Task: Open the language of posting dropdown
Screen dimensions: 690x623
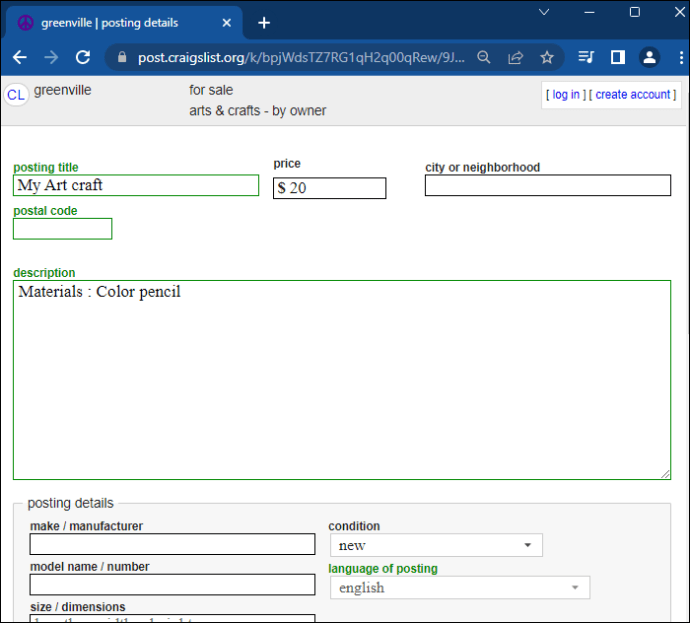Action: coord(460,588)
